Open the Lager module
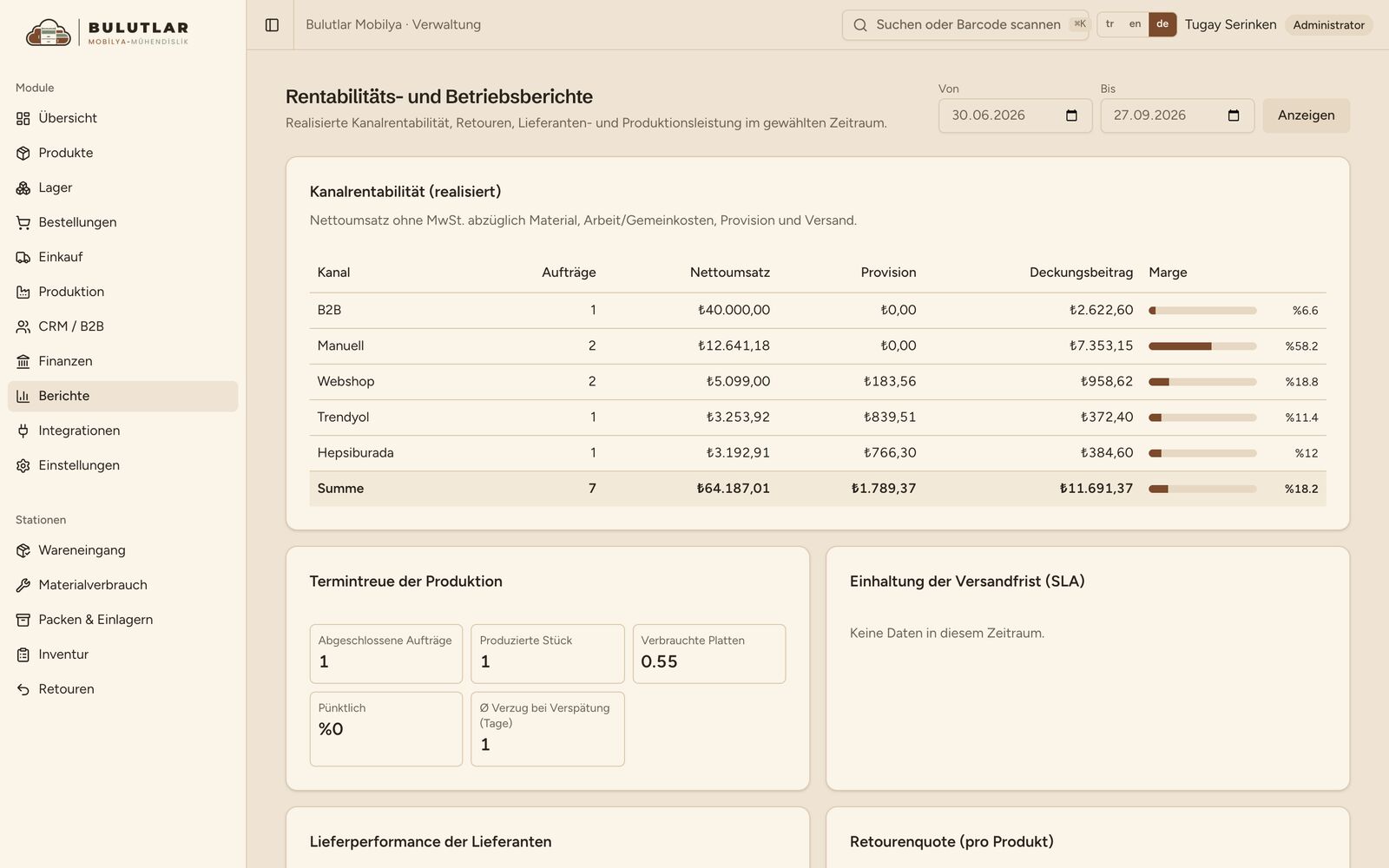Image resolution: width=1389 pixels, height=868 pixels. [122, 187]
